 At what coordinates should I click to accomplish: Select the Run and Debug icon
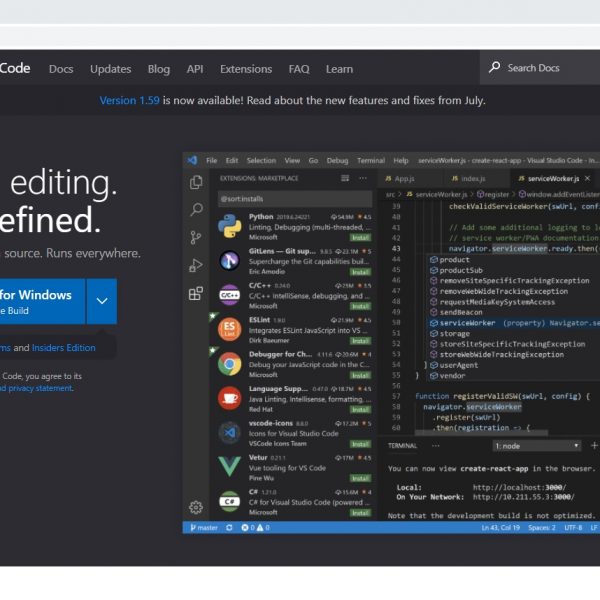point(196,265)
